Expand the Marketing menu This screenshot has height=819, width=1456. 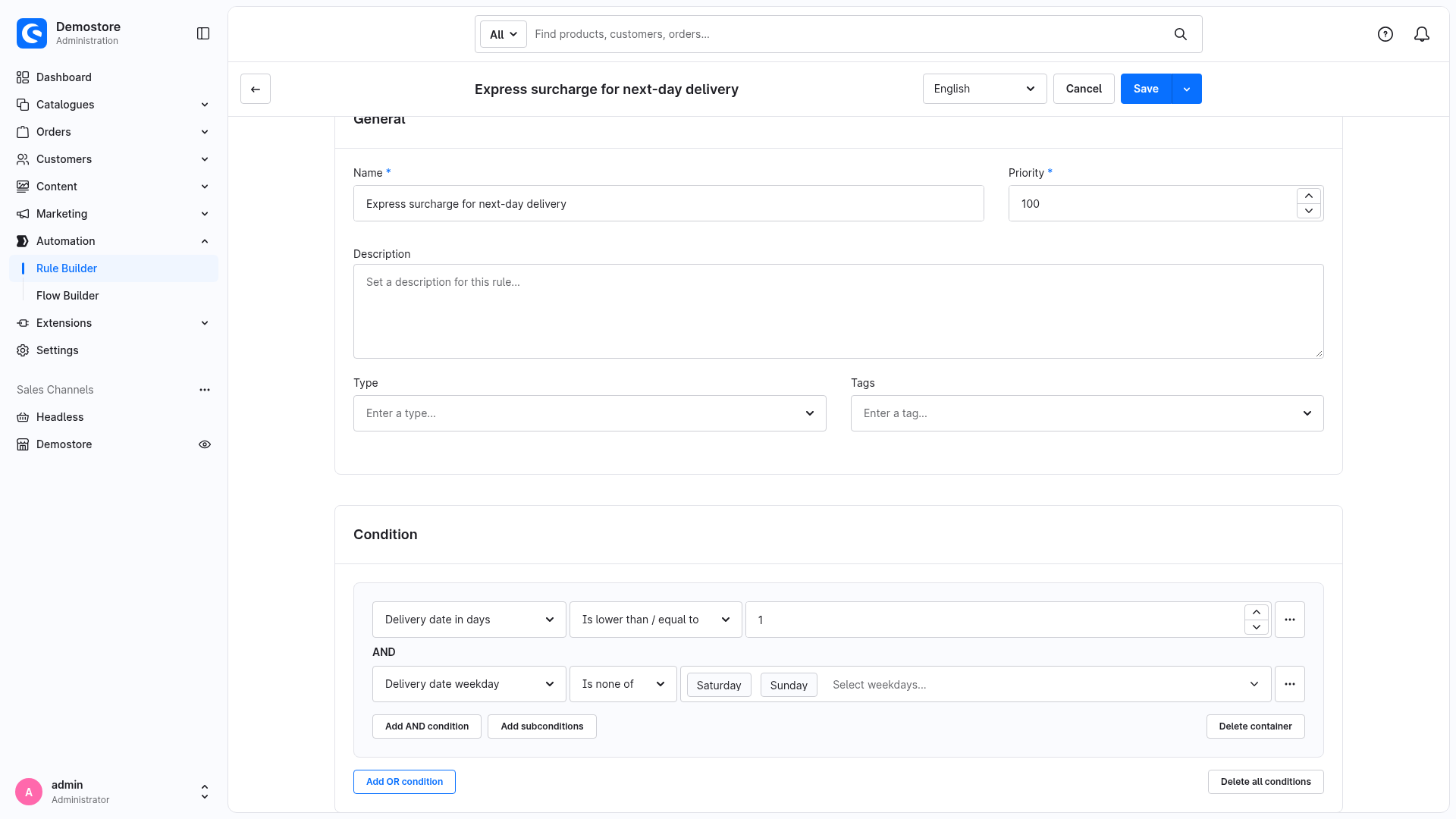click(x=114, y=214)
